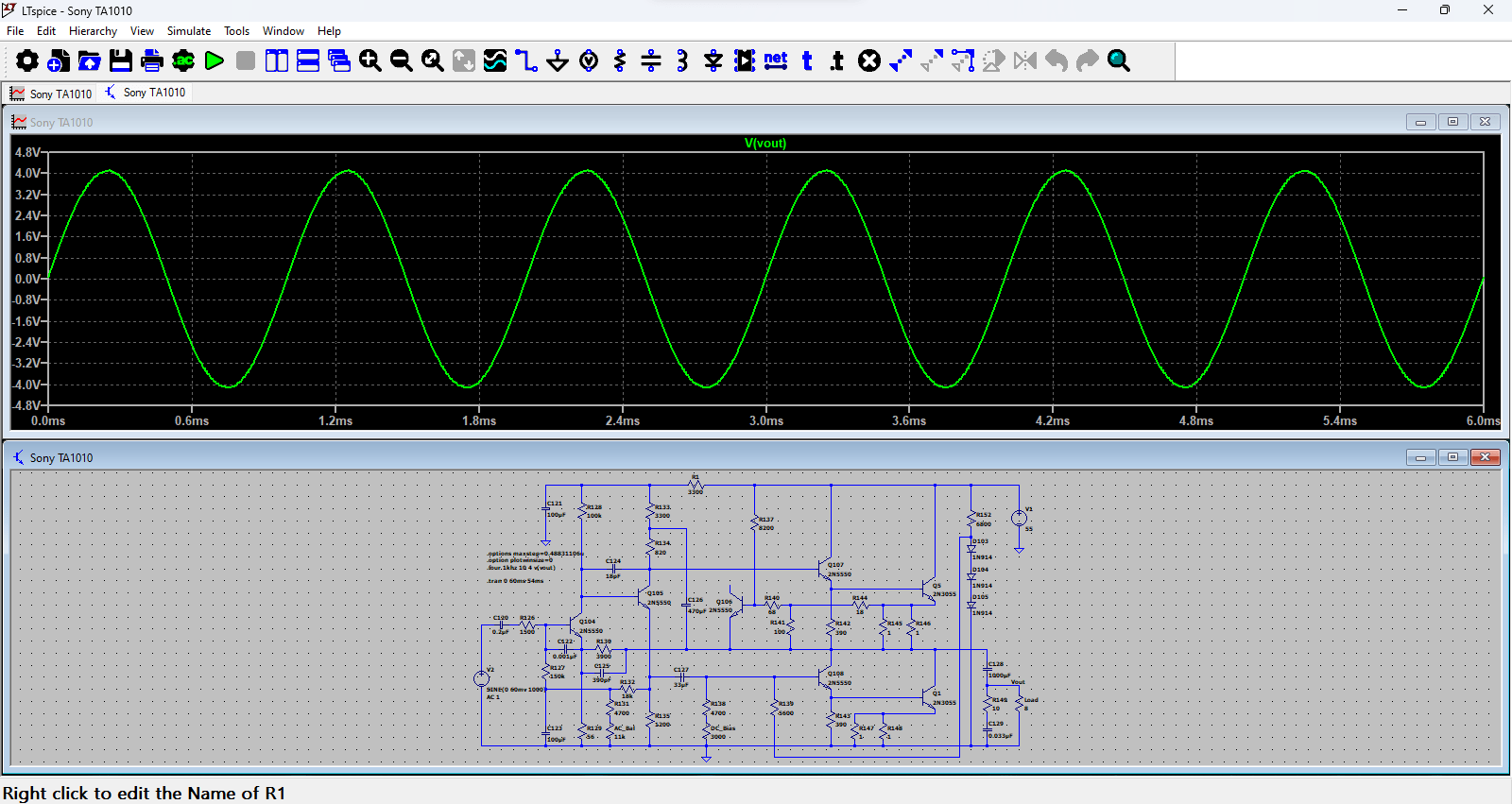Tile windows vertically using the toolbar icon

point(277,61)
